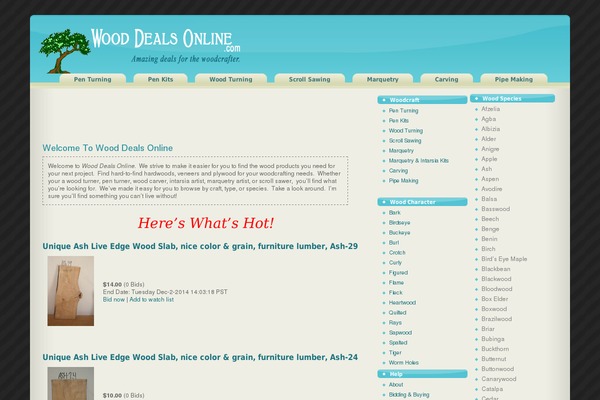Open Pen Kits in the Woodcraft list
Viewport: 600px width, 400px height.
point(399,121)
